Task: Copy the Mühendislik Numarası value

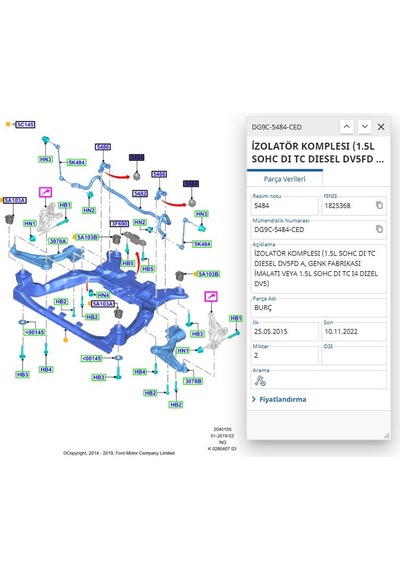Action: [x=379, y=229]
